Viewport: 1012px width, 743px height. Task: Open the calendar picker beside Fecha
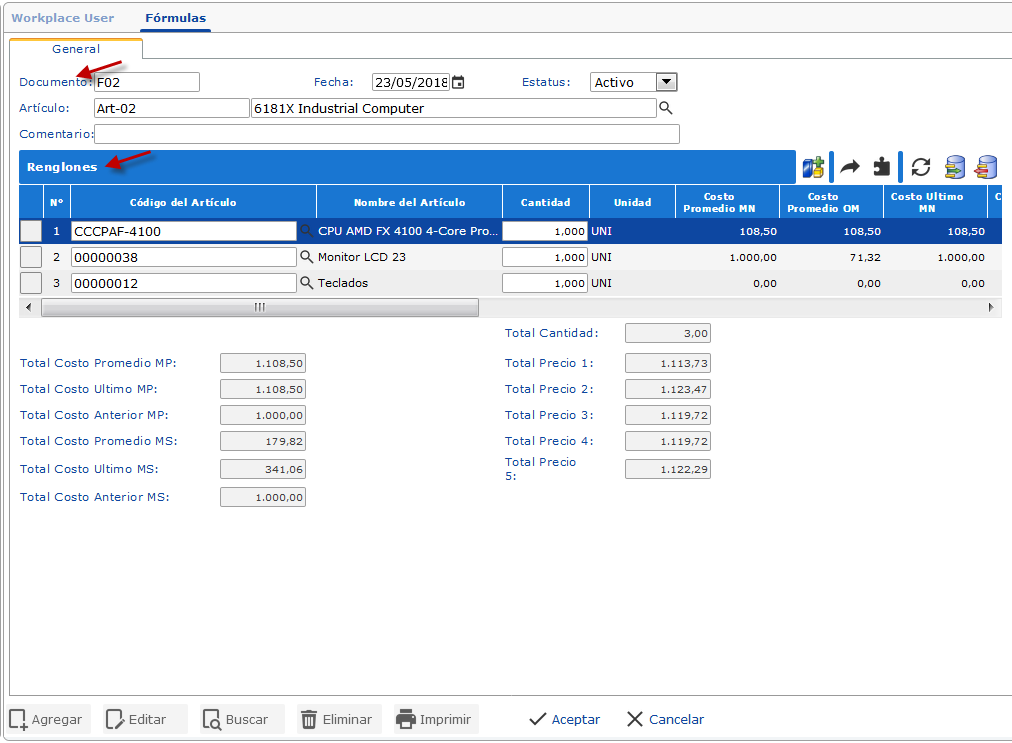[x=458, y=82]
